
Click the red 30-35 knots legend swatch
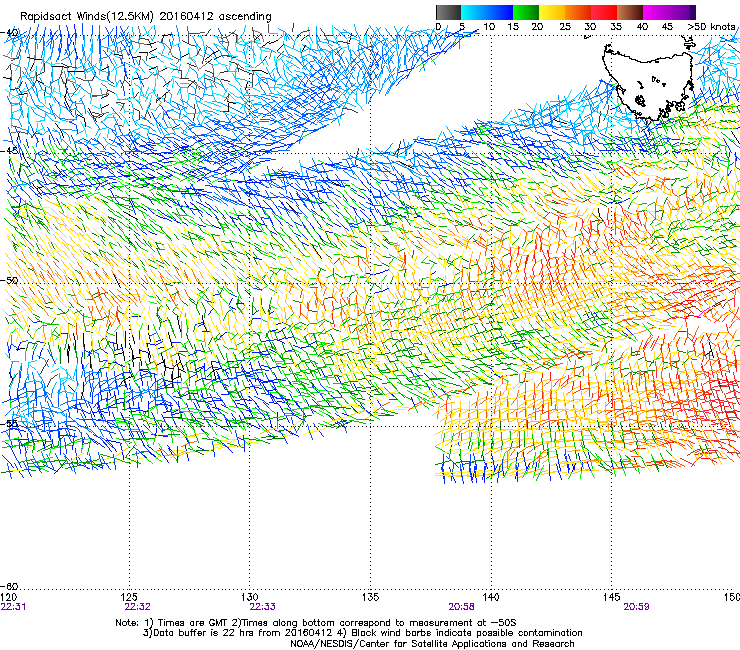click(604, 12)
